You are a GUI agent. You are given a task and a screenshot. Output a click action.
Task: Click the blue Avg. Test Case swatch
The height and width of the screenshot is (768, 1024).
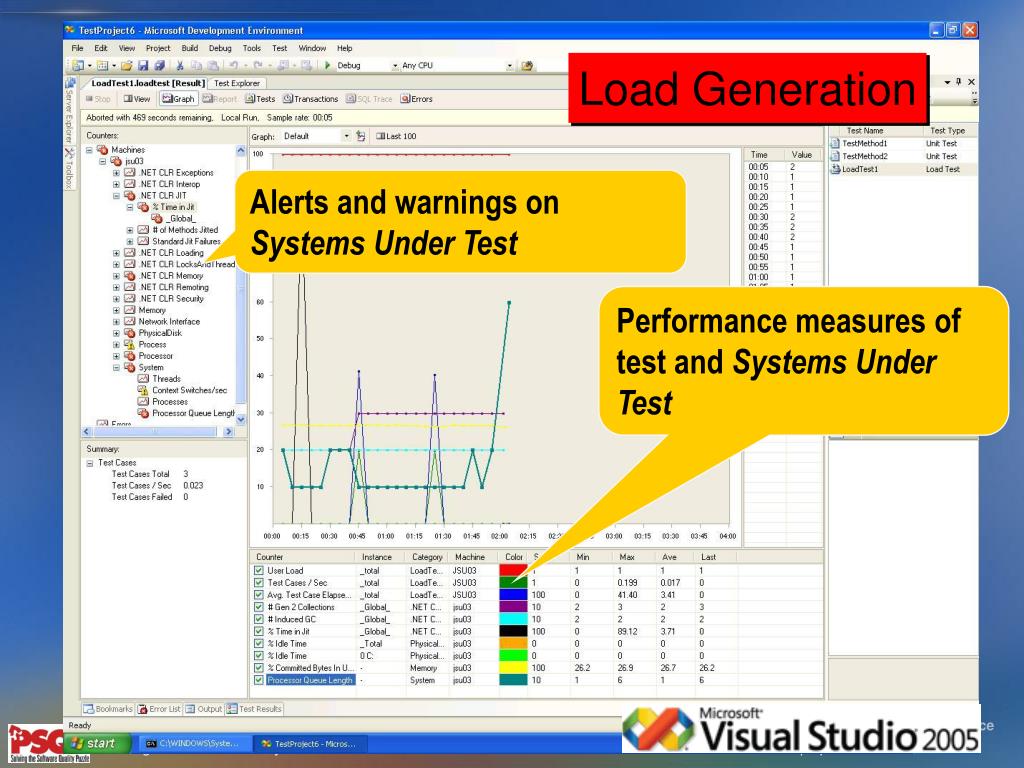pyautogui.click(x=513, y=595)
